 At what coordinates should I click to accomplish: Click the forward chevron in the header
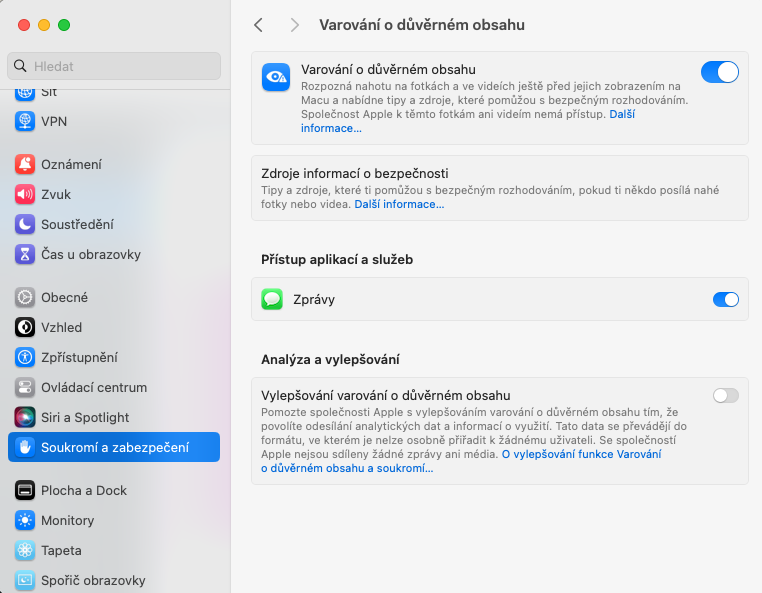tap(294, 25)
